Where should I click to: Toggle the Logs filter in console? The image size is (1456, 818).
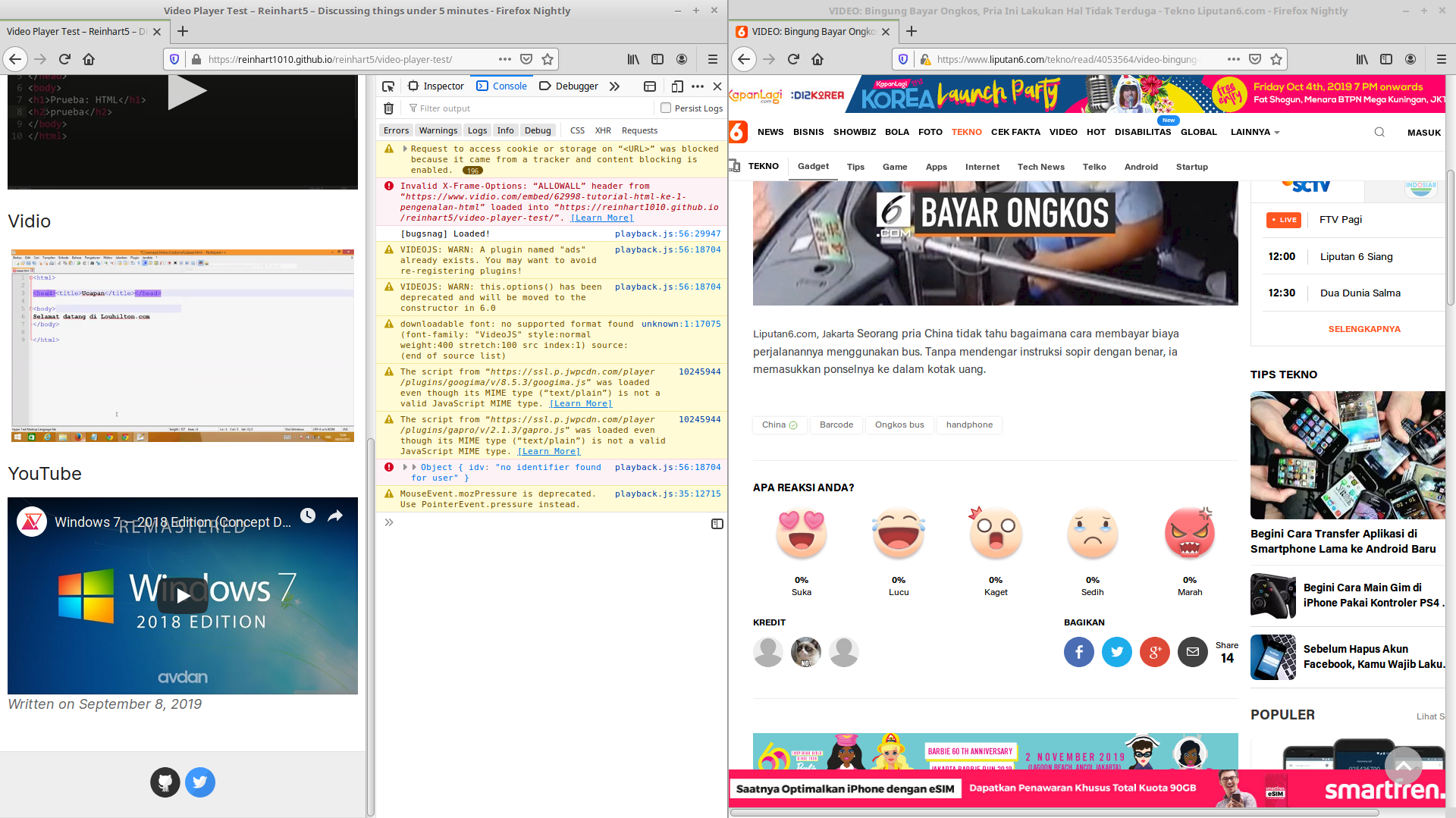click(x=478, y=130)
